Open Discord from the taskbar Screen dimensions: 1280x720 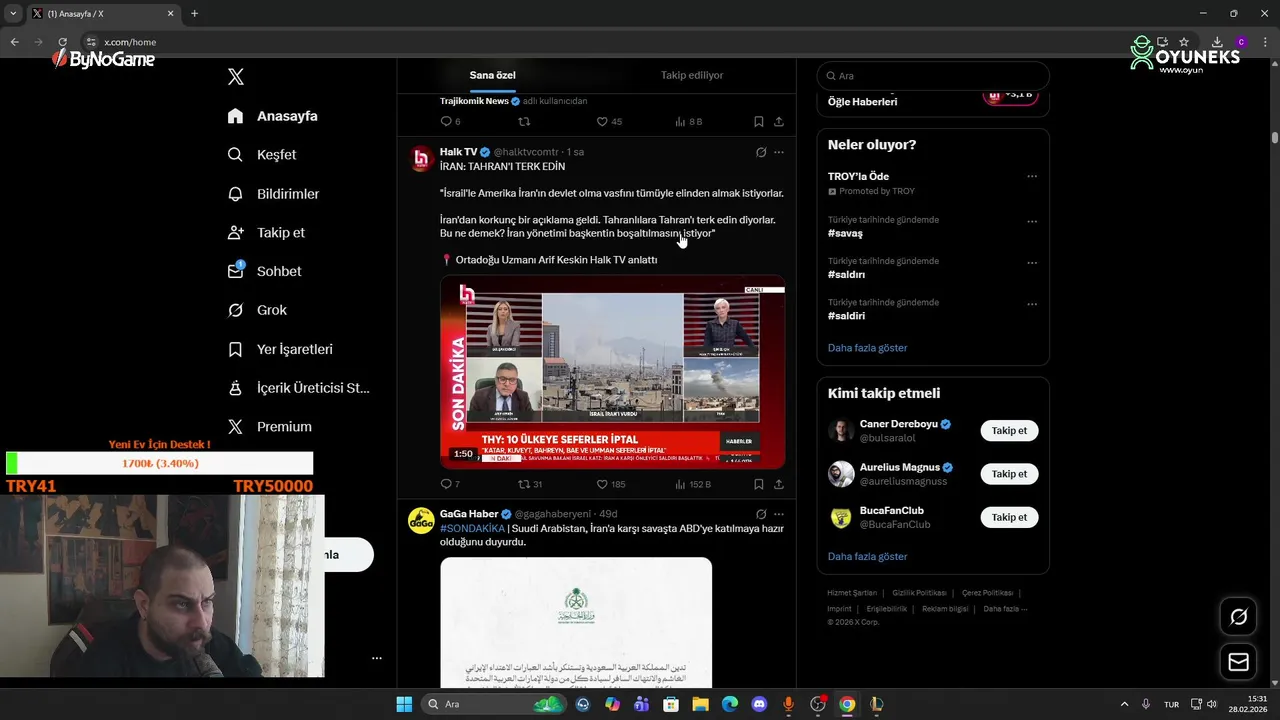(759, 704)
